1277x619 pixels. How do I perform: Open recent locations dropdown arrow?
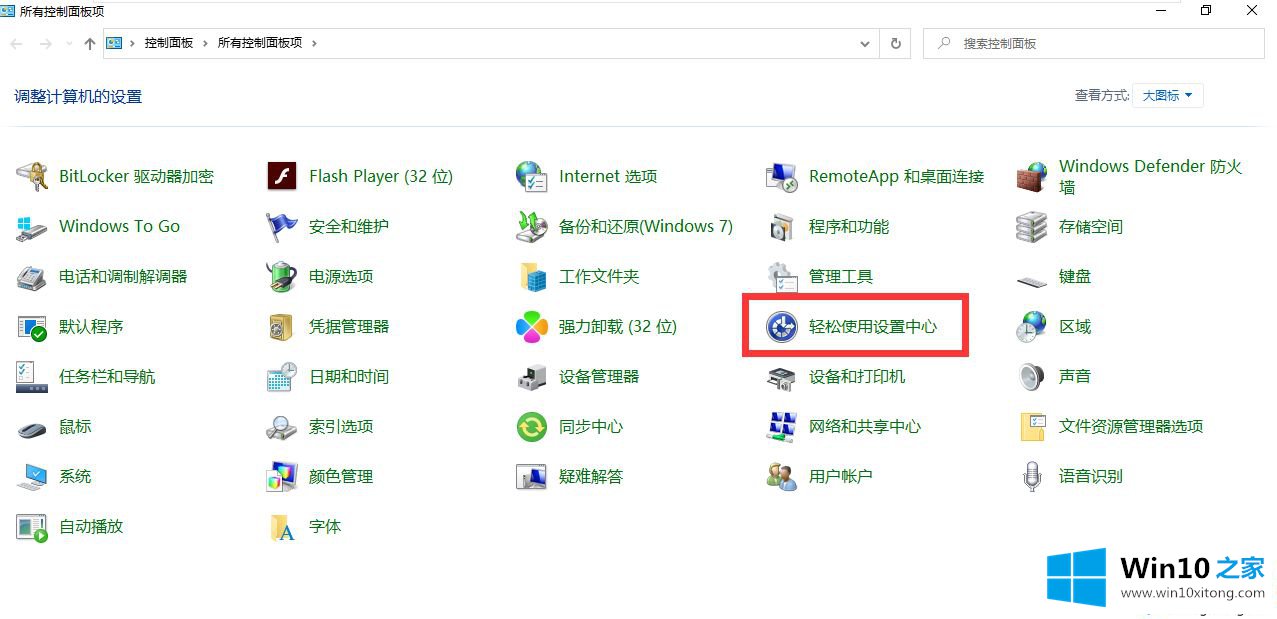point(69,44)
